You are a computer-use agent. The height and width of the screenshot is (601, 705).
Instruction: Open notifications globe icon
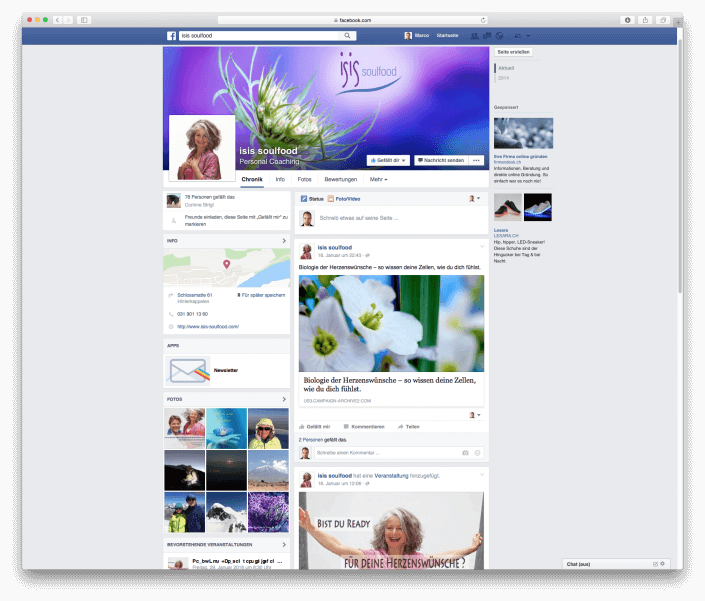click(499, 36)
